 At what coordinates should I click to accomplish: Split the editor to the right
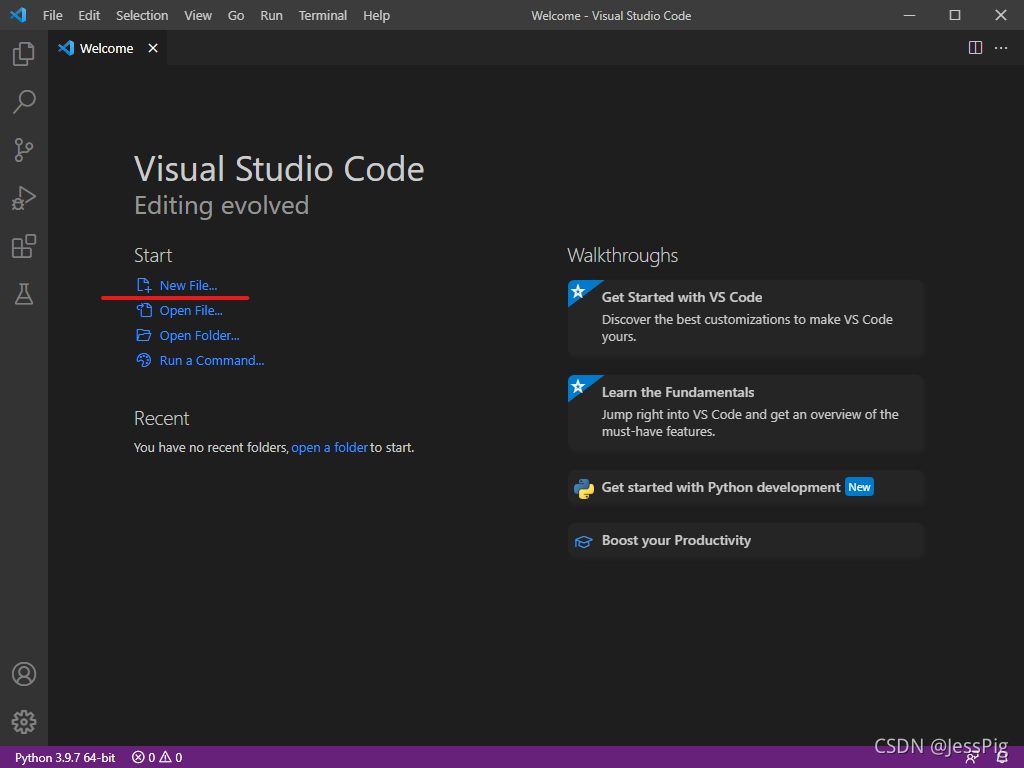click(975, 48)
